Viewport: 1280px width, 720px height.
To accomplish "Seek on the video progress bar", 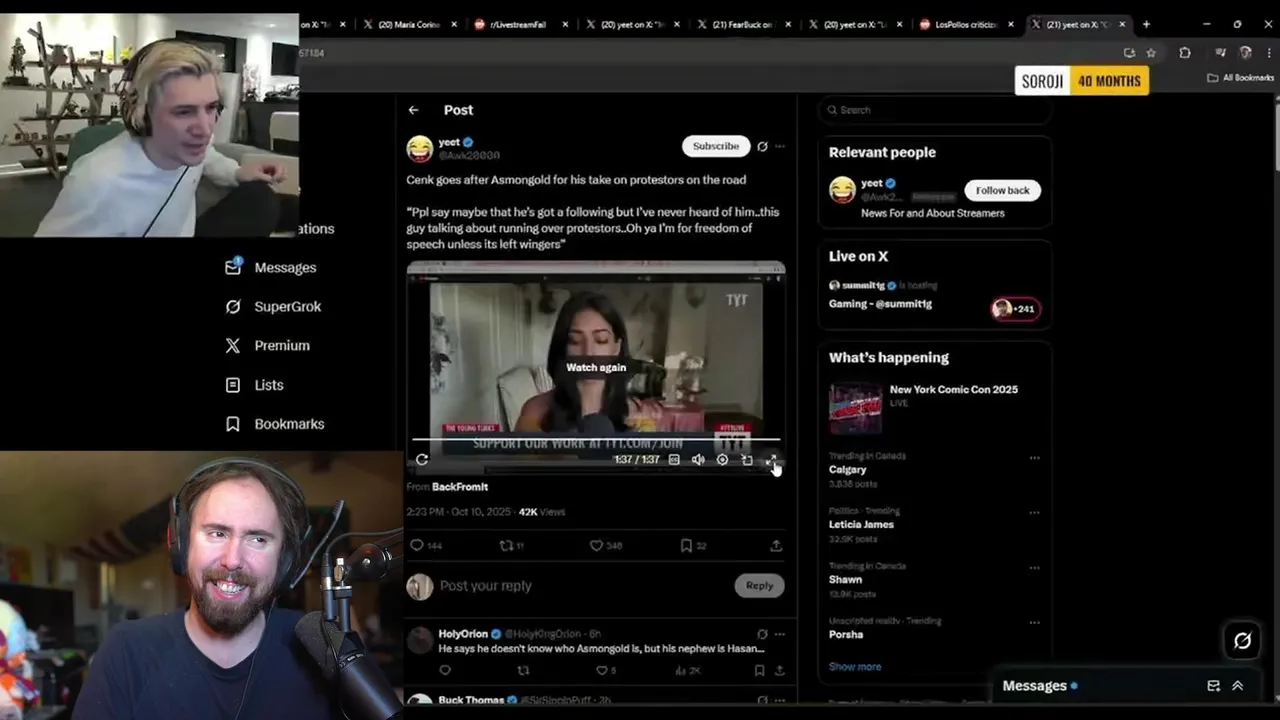I will click(596, 439).
